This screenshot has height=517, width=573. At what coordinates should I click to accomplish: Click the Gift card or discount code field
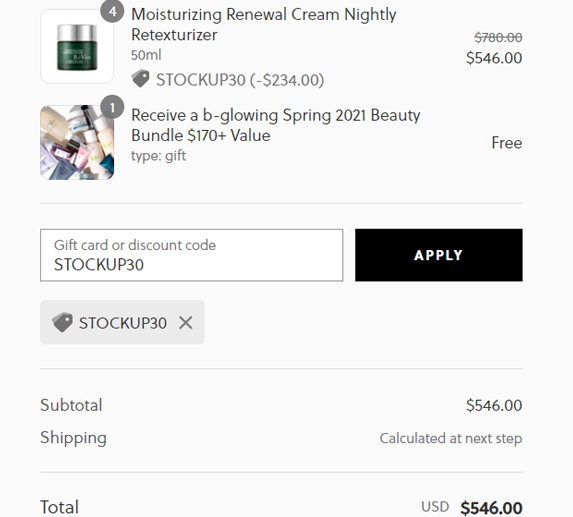(191, 255)
